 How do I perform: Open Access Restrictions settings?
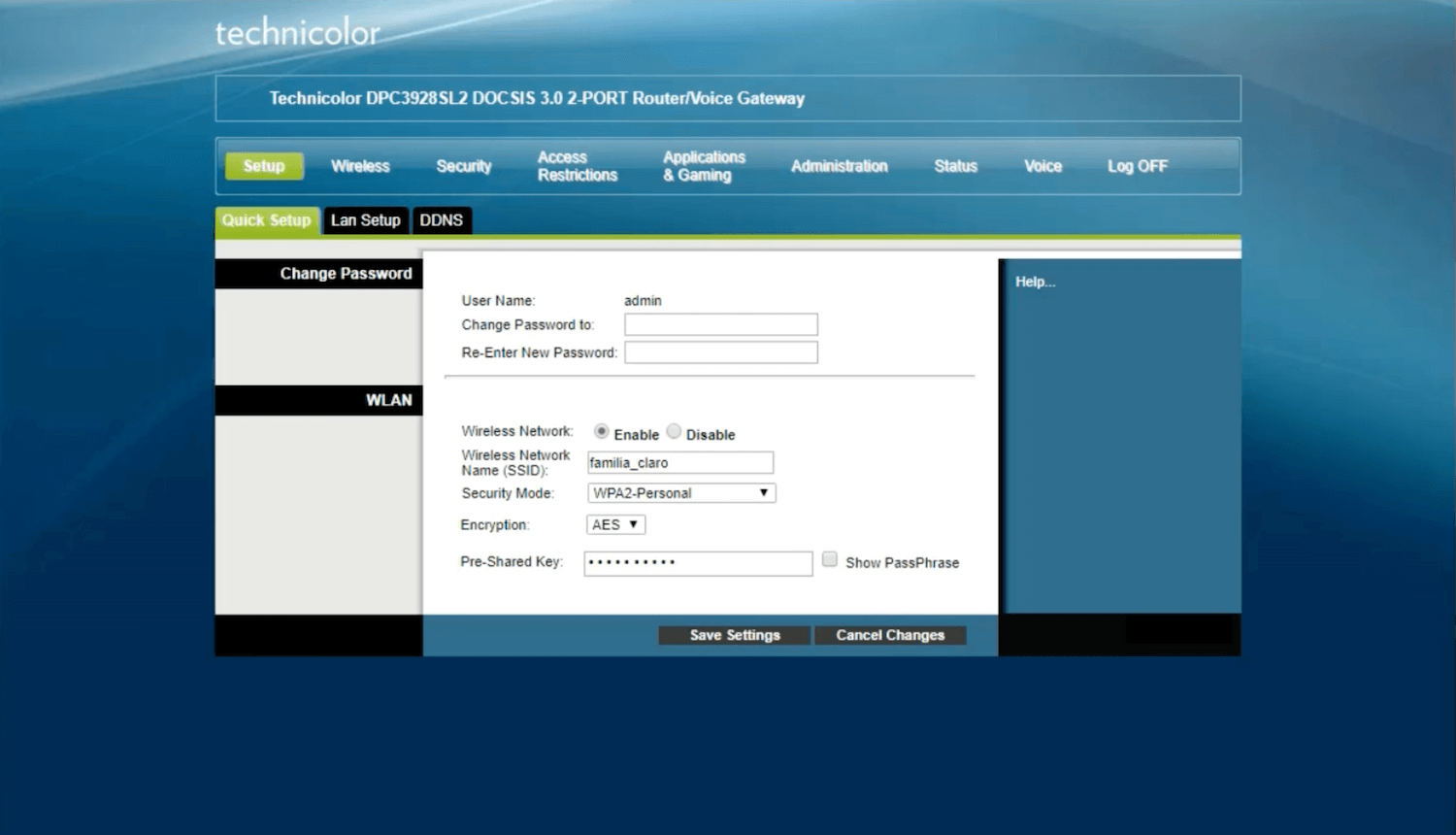[578, 166]
